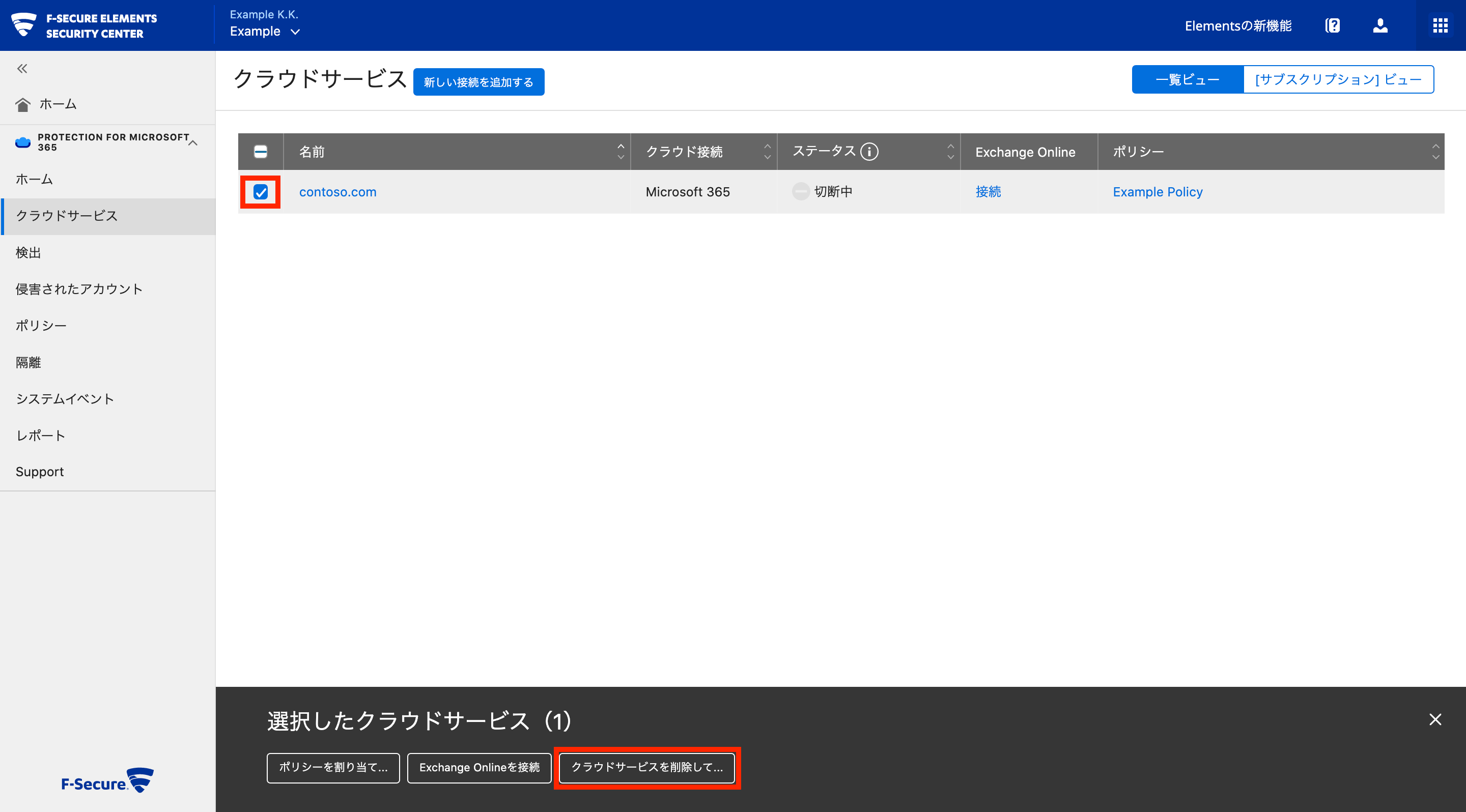Screen dimensions: 1466x812
Task: Open the Example Policy link
Action: 1158,192
